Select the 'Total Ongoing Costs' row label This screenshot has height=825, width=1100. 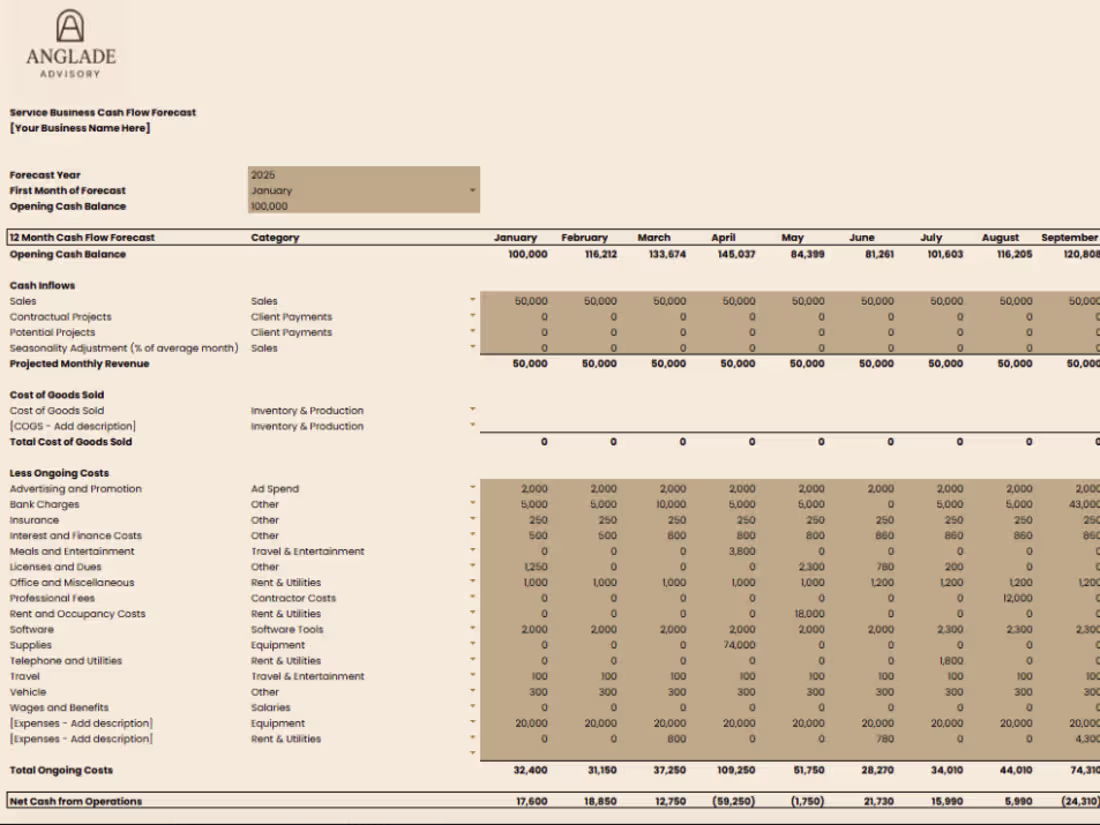pyautogui.click(x=61, y=770)
